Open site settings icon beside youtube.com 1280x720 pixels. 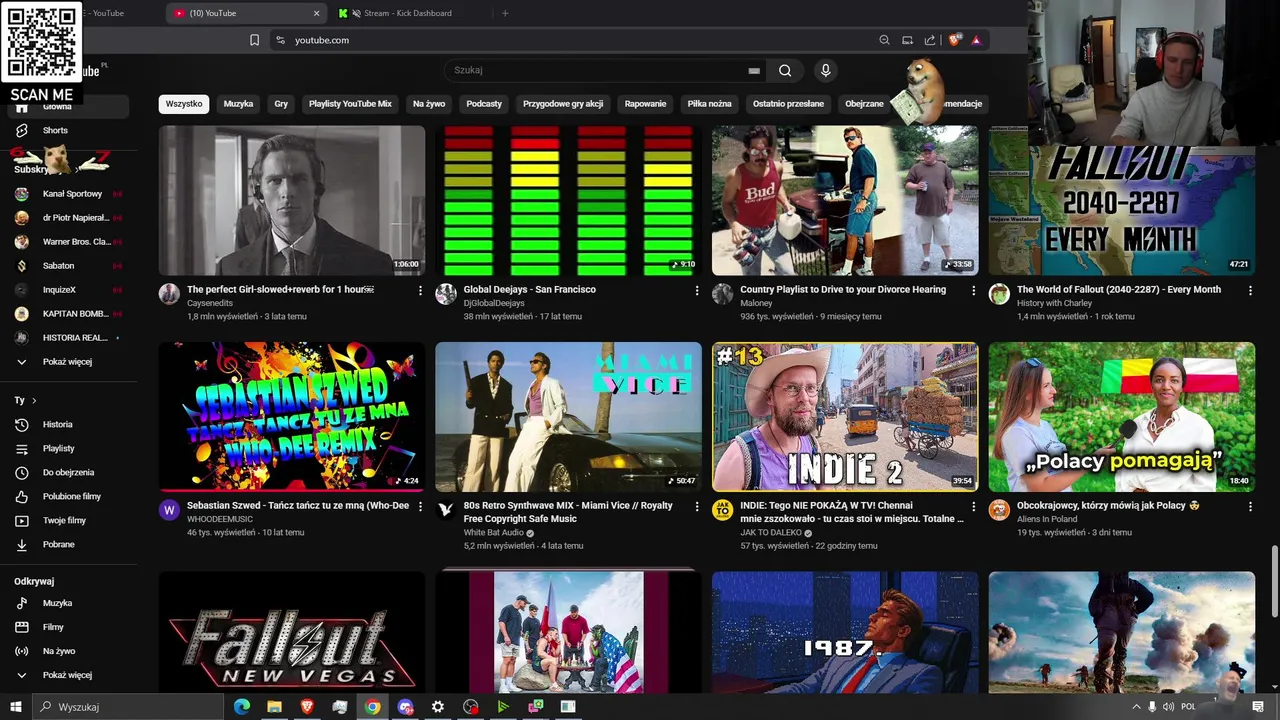(x=280, y=40)
